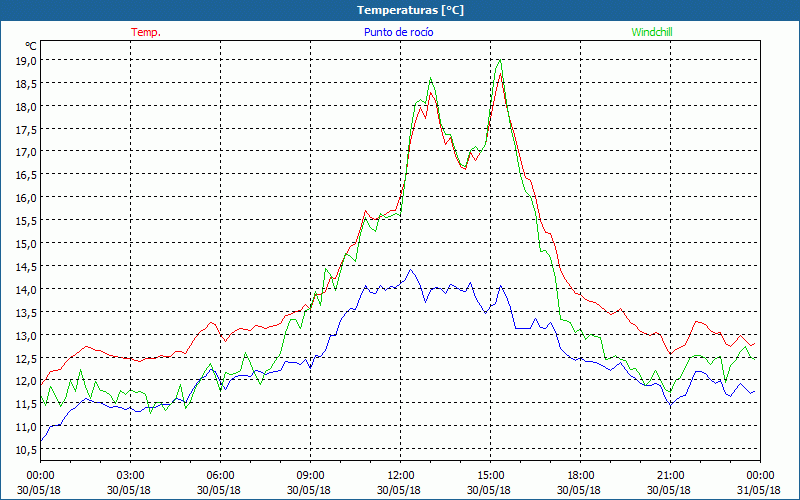800x500 pixels.
Task: Click the 03:00 time axis label
Action: coord(131,475)
